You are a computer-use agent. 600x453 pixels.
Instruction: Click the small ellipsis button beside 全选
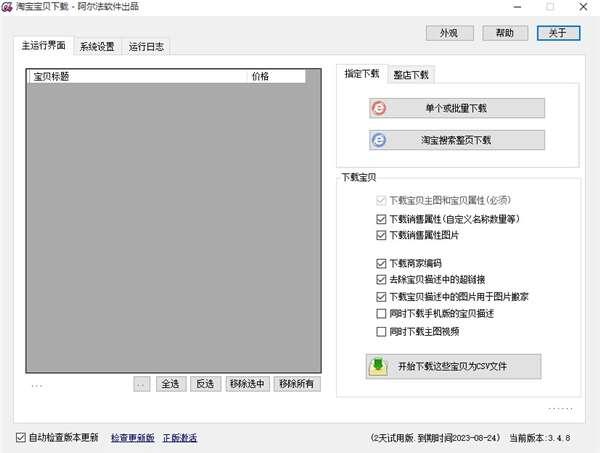click(x=142, y=384)
